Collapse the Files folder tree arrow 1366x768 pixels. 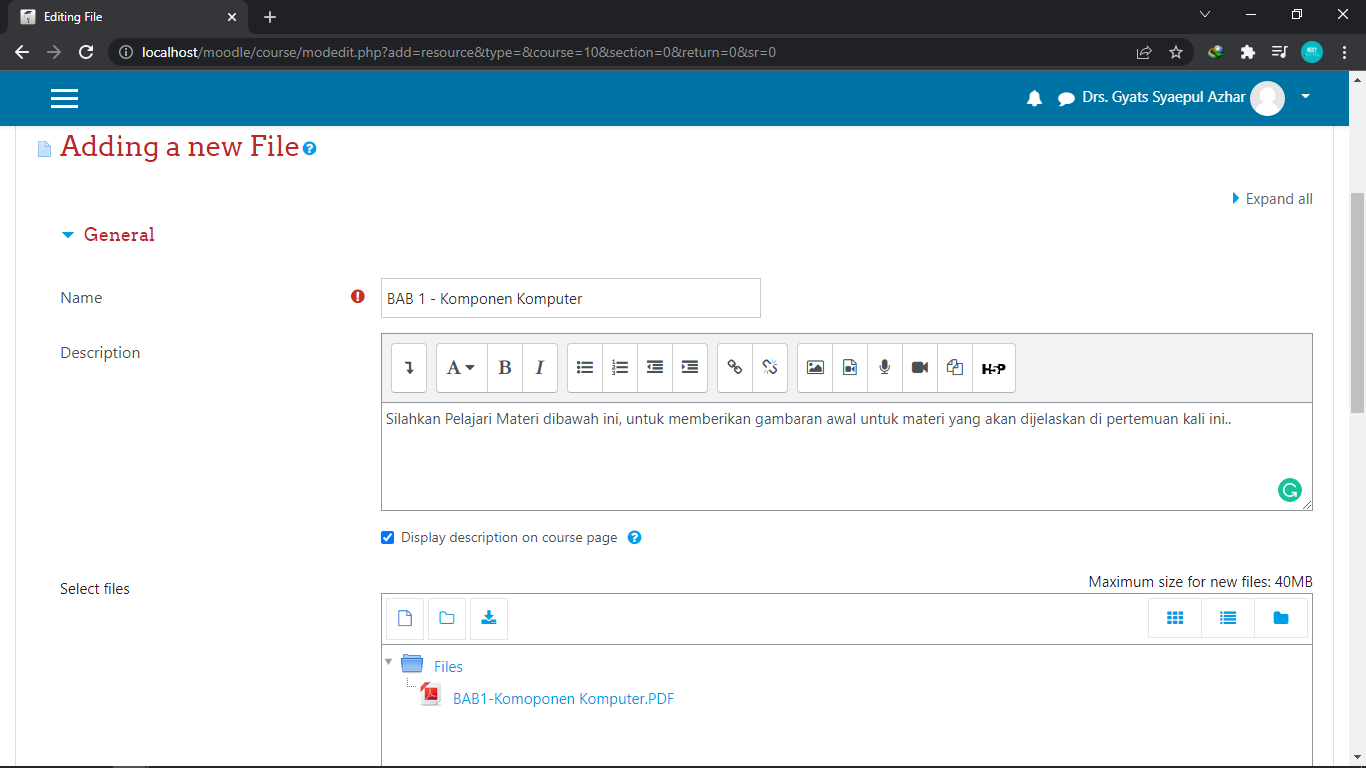coord(388,662)
